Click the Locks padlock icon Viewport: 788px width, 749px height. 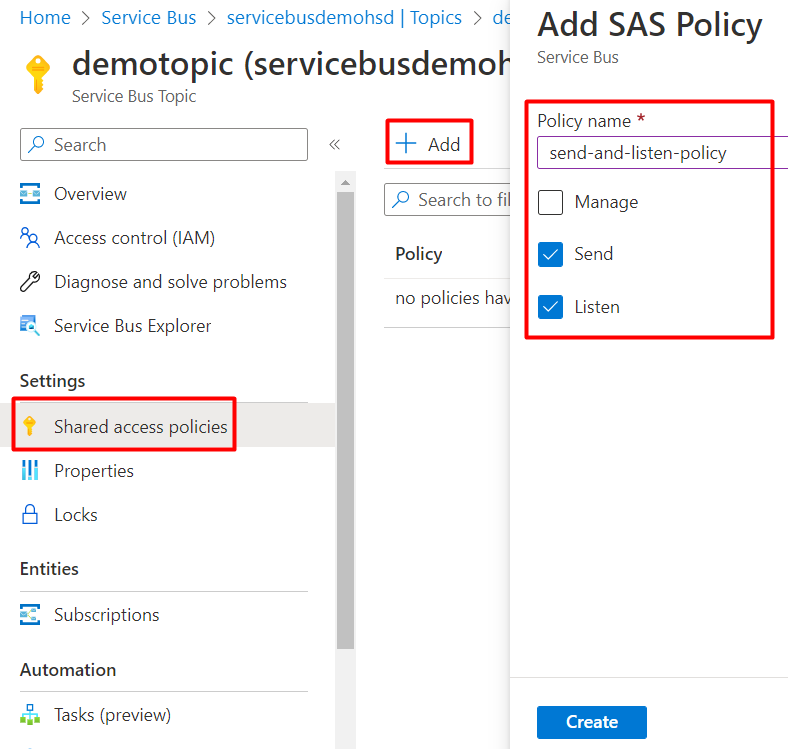30,515
